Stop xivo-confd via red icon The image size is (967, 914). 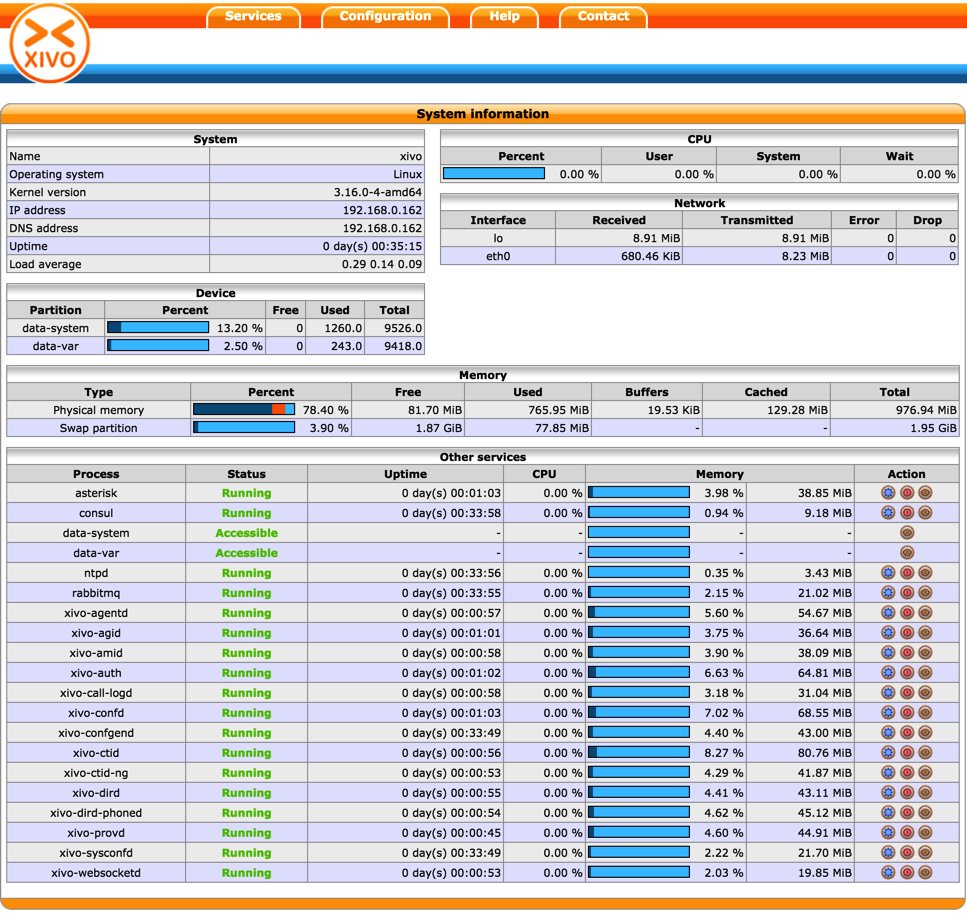(907, 712)
